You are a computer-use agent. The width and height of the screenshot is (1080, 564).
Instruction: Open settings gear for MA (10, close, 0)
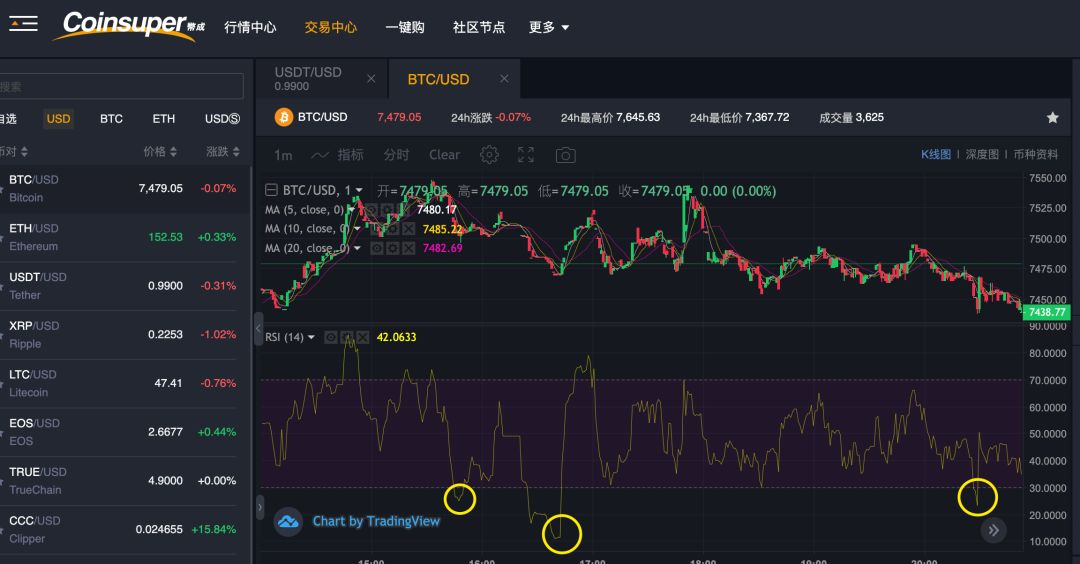[393, 229]
